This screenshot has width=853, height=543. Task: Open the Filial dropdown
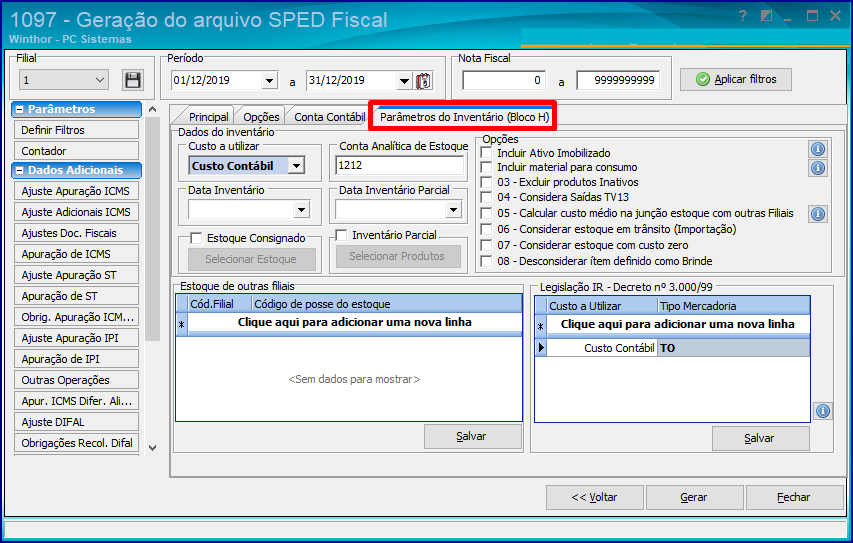(x=100, y=80)
